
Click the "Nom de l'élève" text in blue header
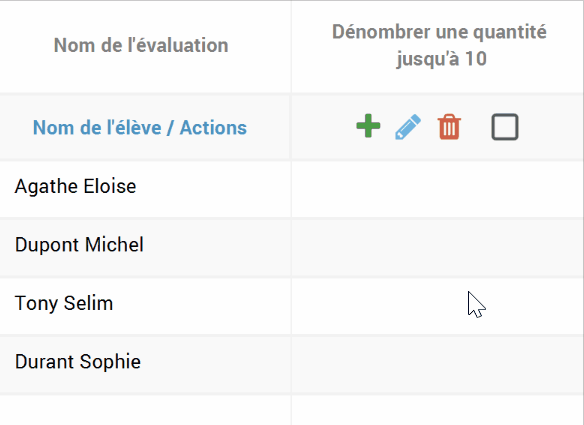pos(97,128)
